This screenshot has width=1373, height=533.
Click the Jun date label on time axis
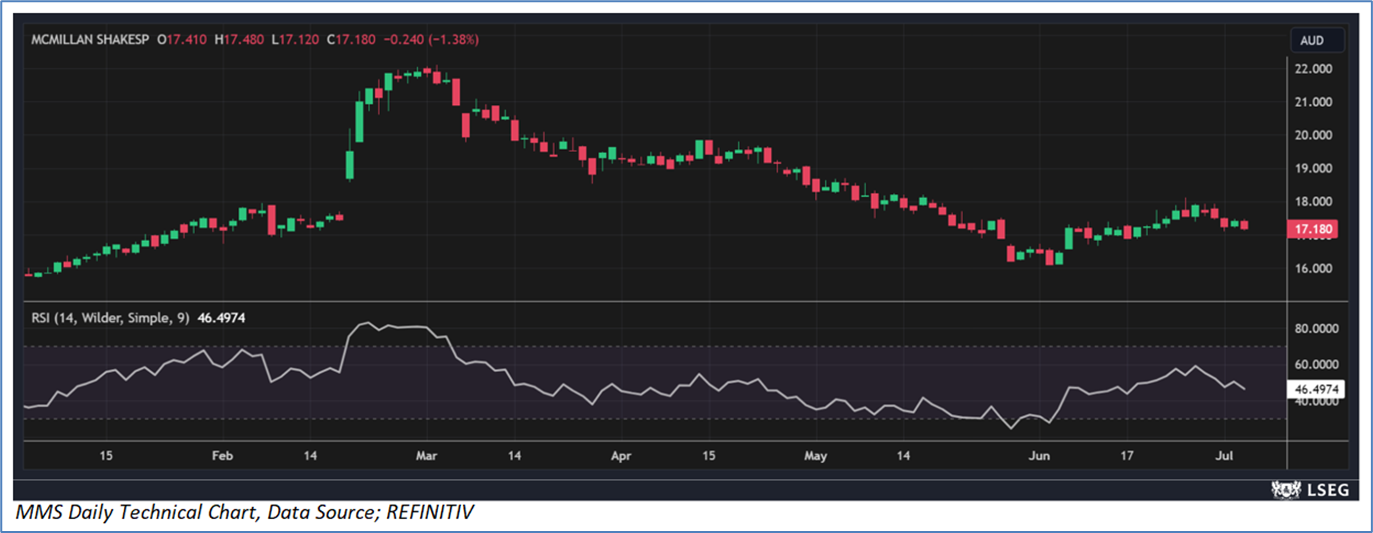1040,456
